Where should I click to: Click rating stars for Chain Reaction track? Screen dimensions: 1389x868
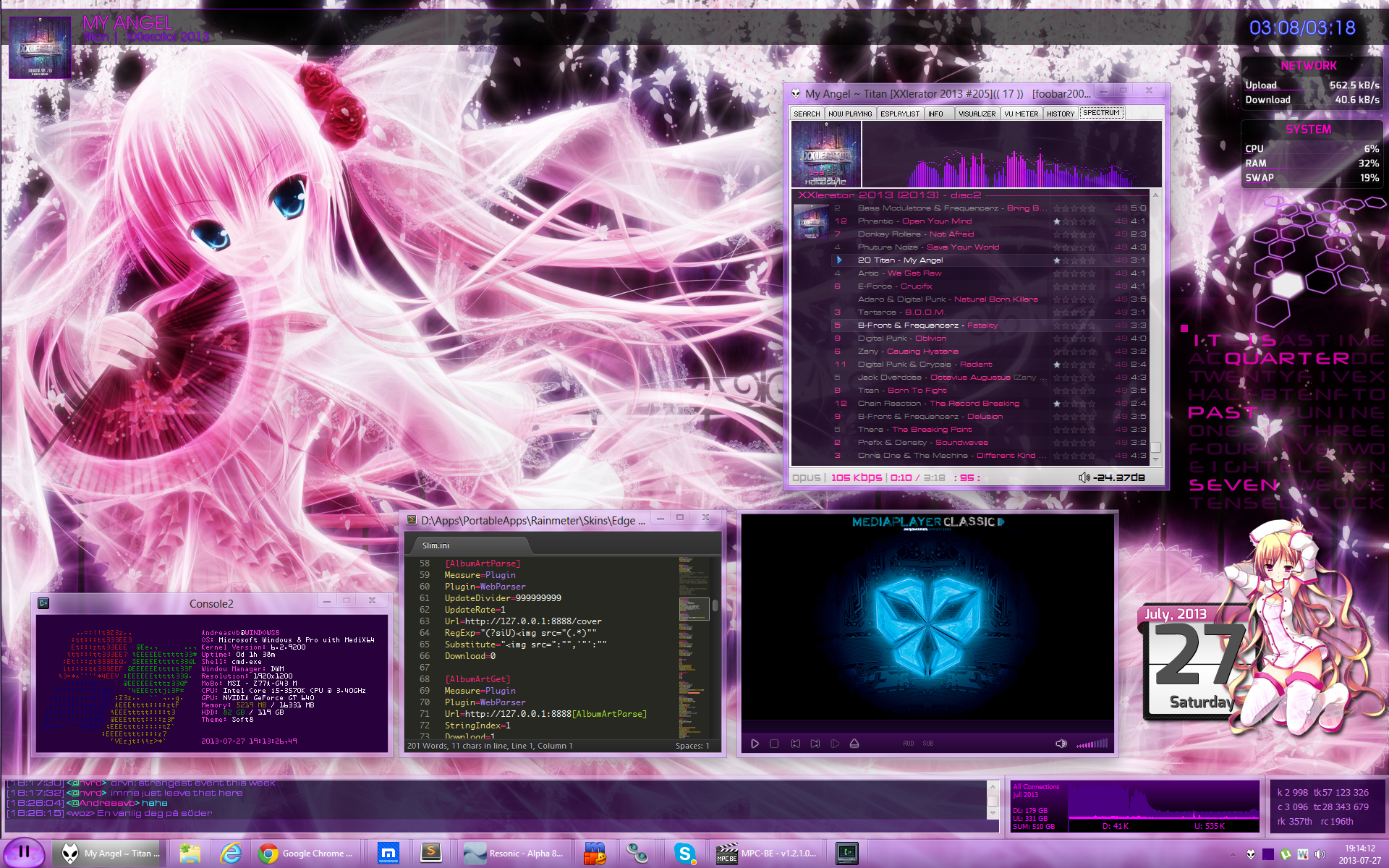[x=1074, y=404]
